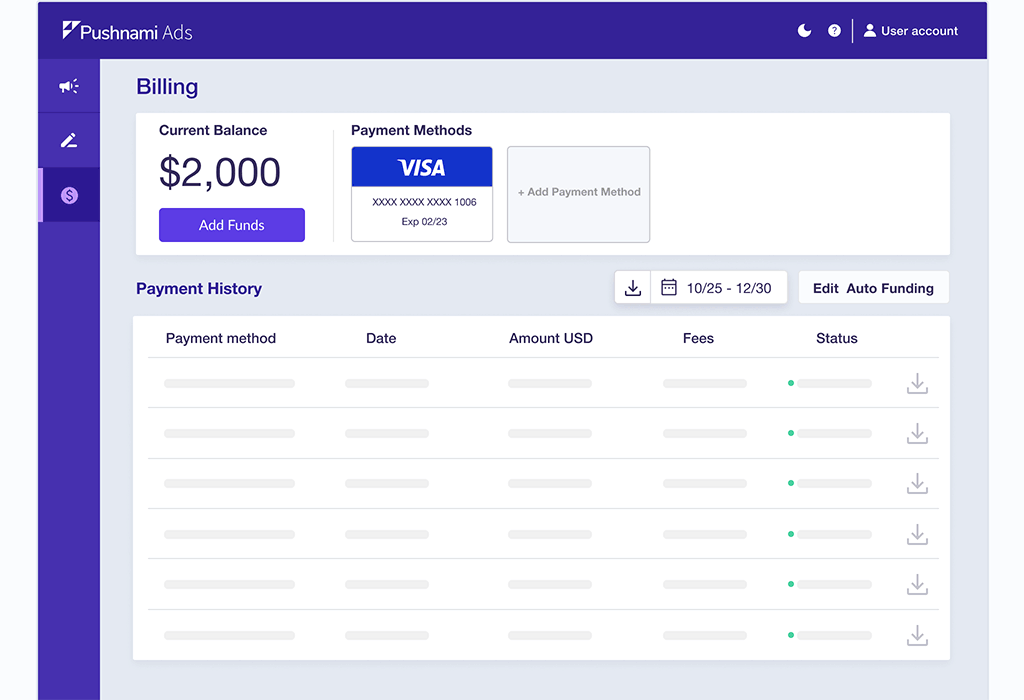Select the Visa card ending in 1006
The image size is (1024, 700).
pyautogui.click(x=421, y=190)
